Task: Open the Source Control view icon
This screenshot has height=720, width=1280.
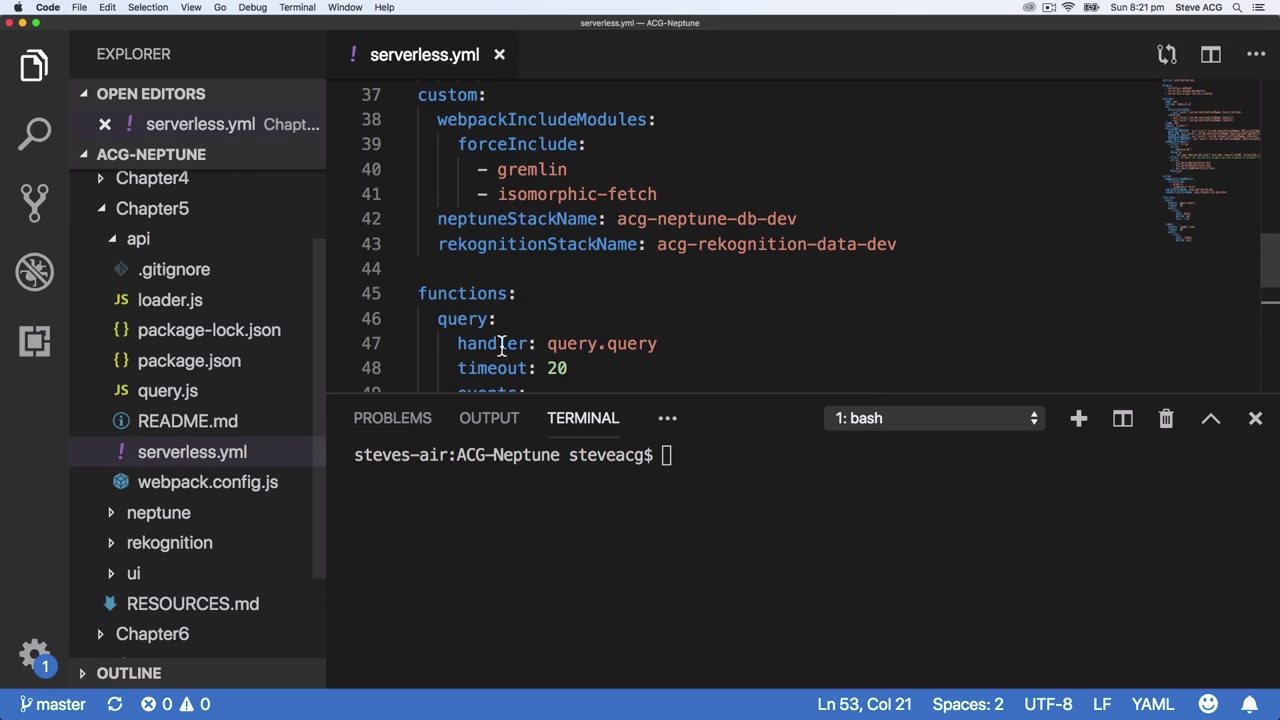Action: click(x=34, y=203)
